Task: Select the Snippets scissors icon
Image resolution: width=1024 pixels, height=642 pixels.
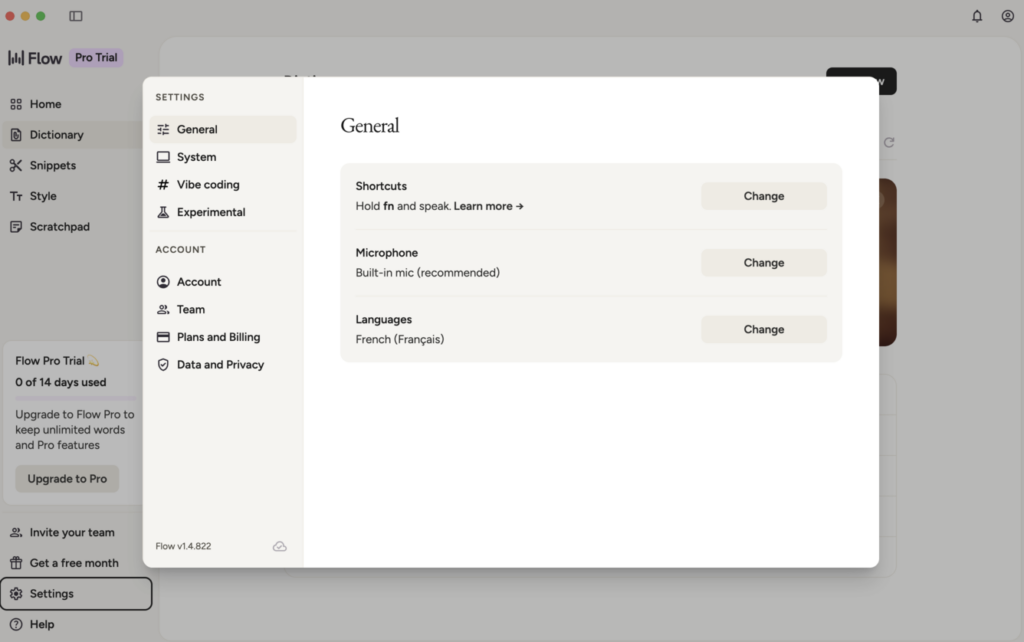Action: [17, 165]
